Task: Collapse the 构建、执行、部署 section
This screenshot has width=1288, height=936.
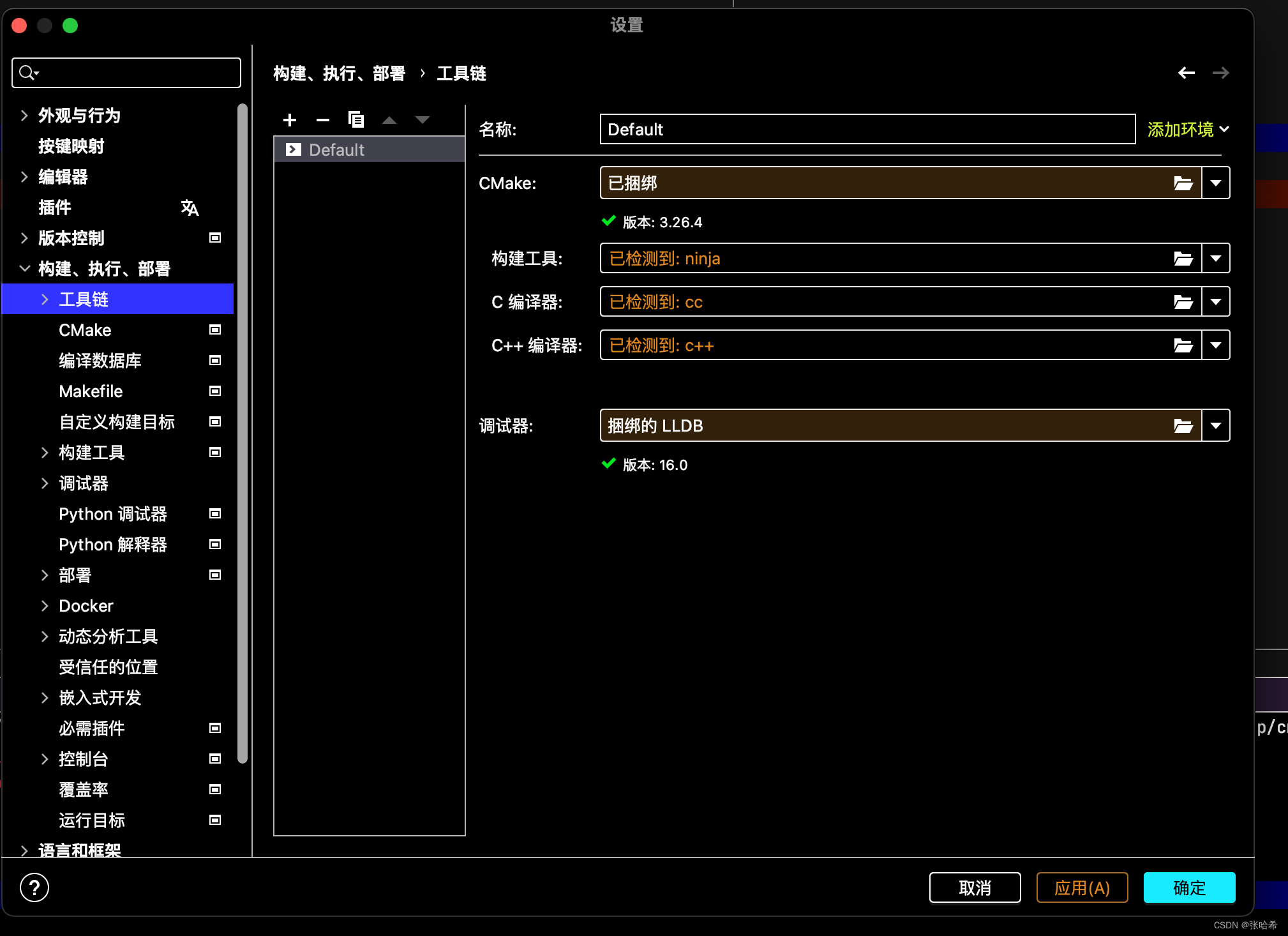Action: (x=24, y=268)
